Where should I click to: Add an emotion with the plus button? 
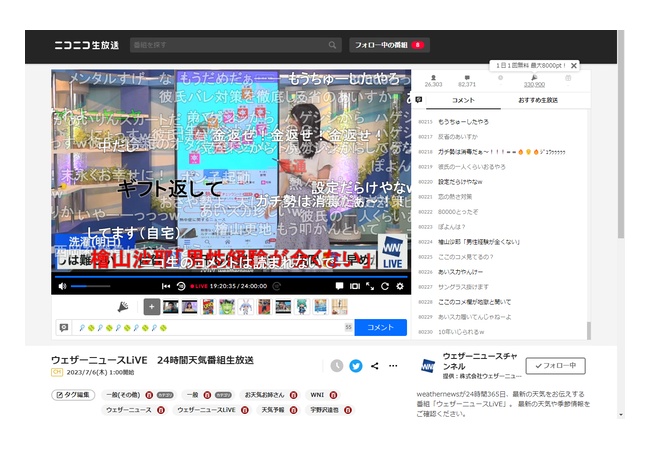point(152,307)
